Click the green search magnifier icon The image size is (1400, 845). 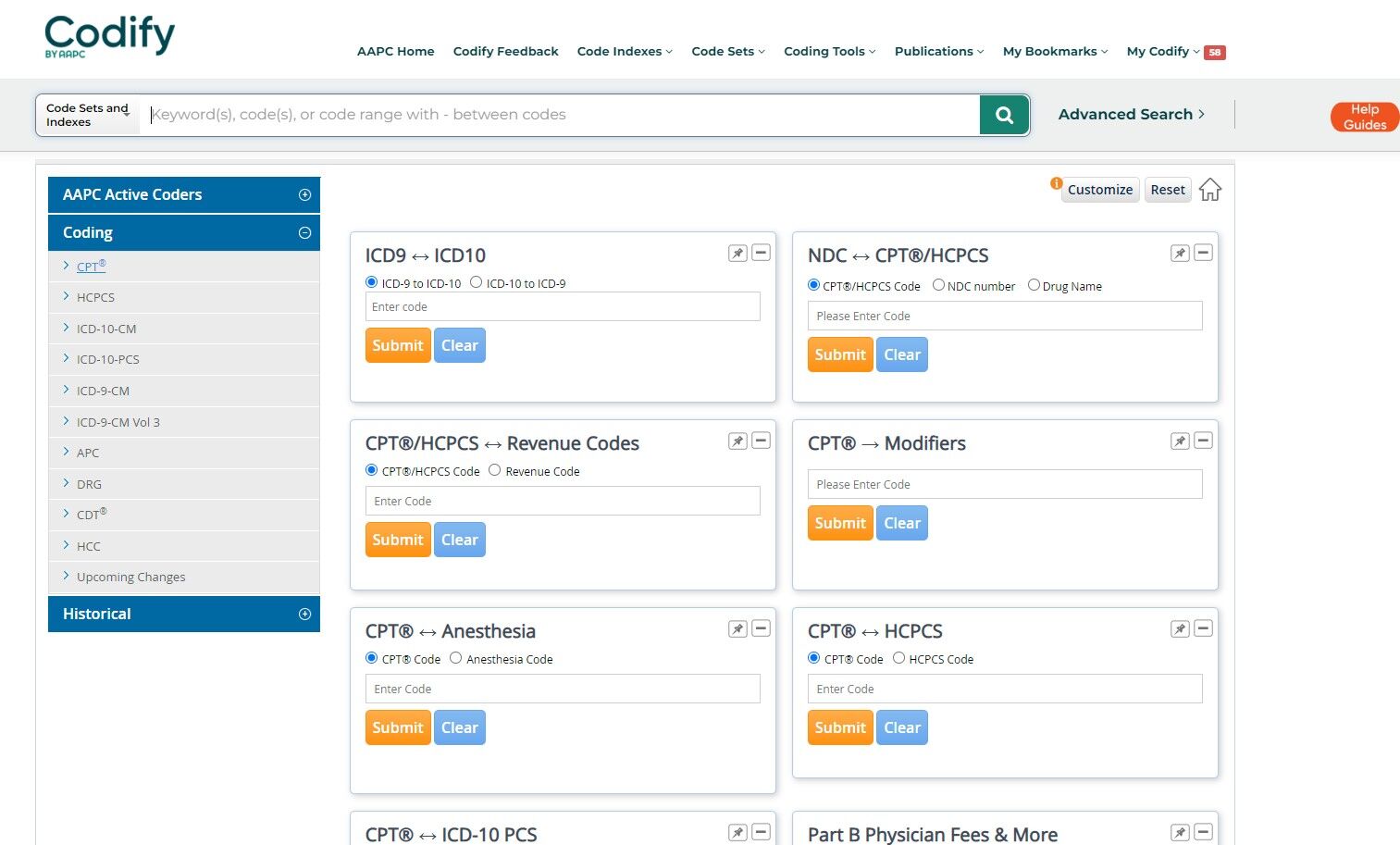point(1004,115)
